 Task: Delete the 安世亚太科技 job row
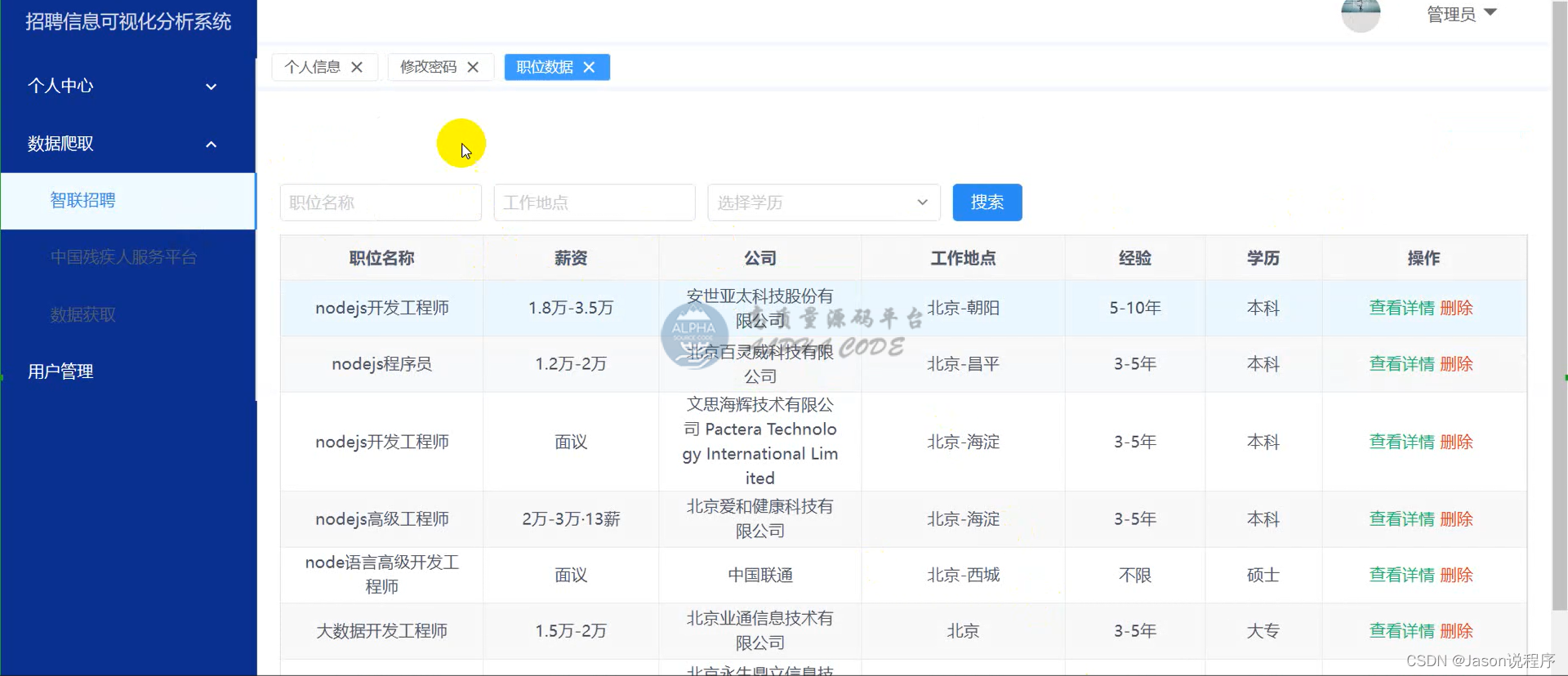pyautogui.click(x=1456, y=308)
